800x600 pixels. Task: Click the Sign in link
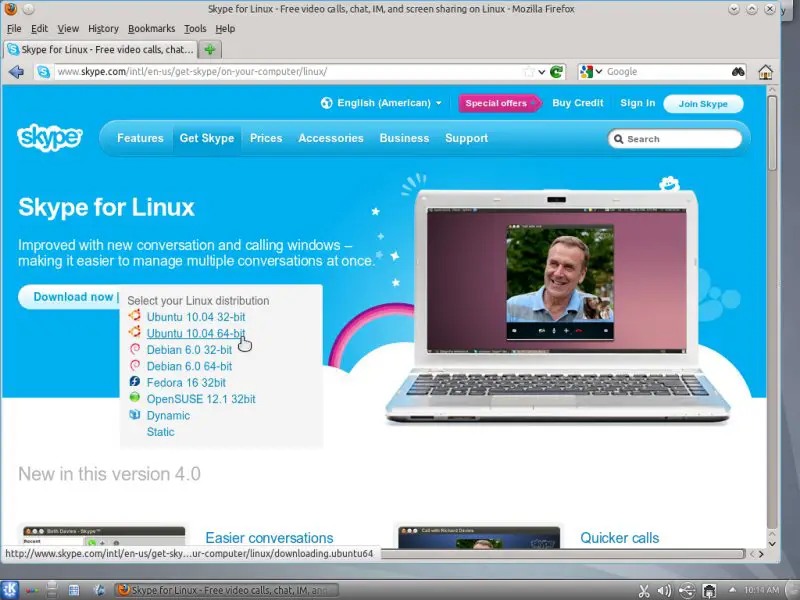pyautogui.click(x=637, y=103)
